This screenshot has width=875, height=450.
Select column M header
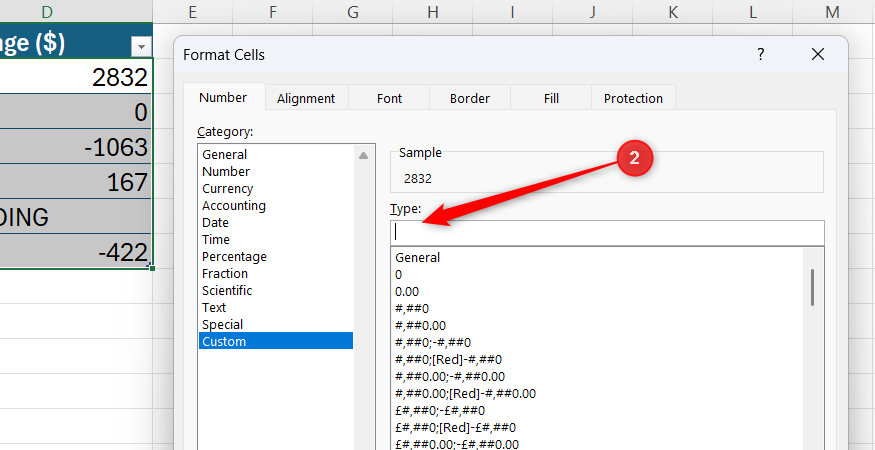click(x=831, y=12)
